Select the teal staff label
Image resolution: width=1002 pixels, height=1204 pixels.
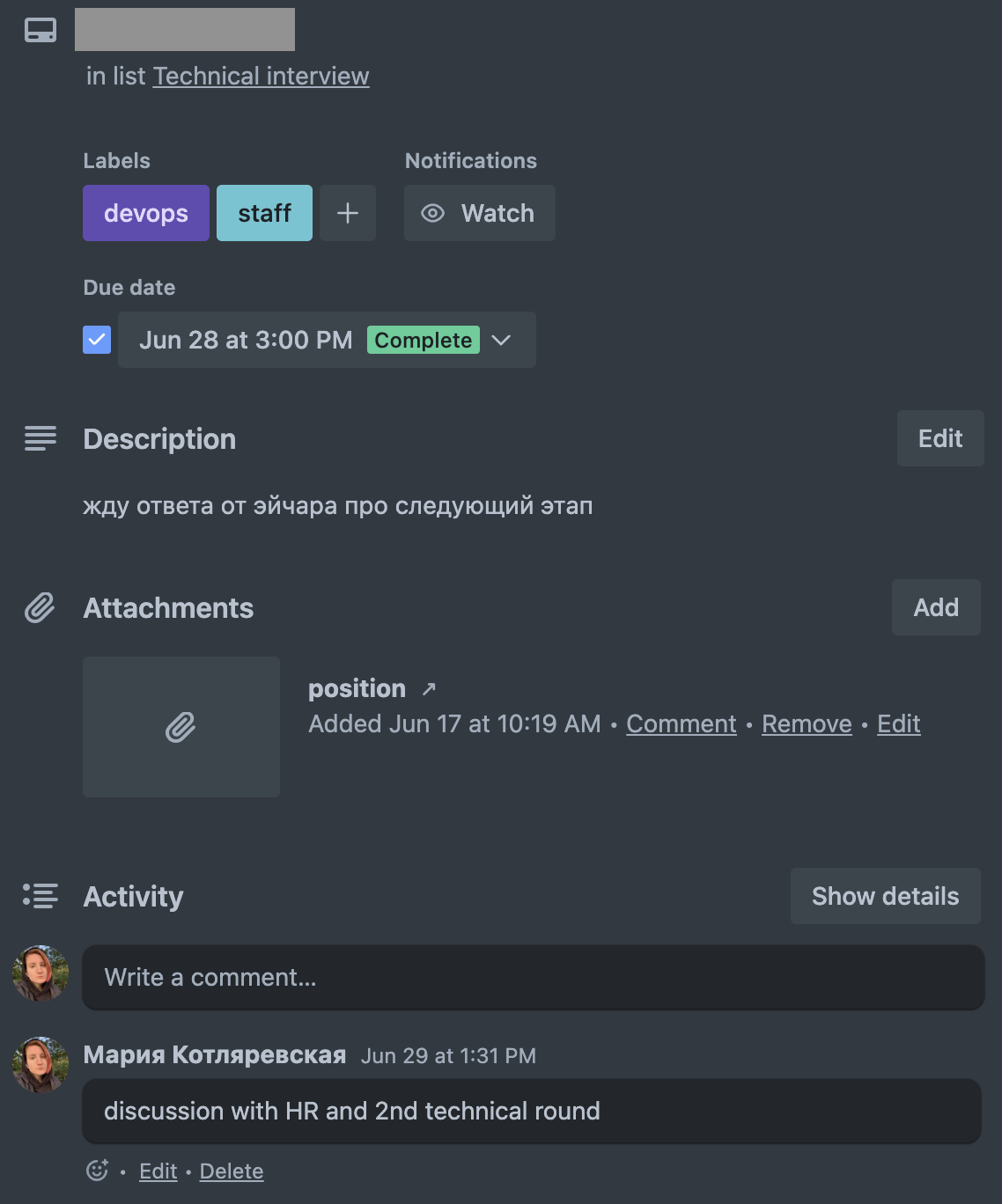point(264,213)
